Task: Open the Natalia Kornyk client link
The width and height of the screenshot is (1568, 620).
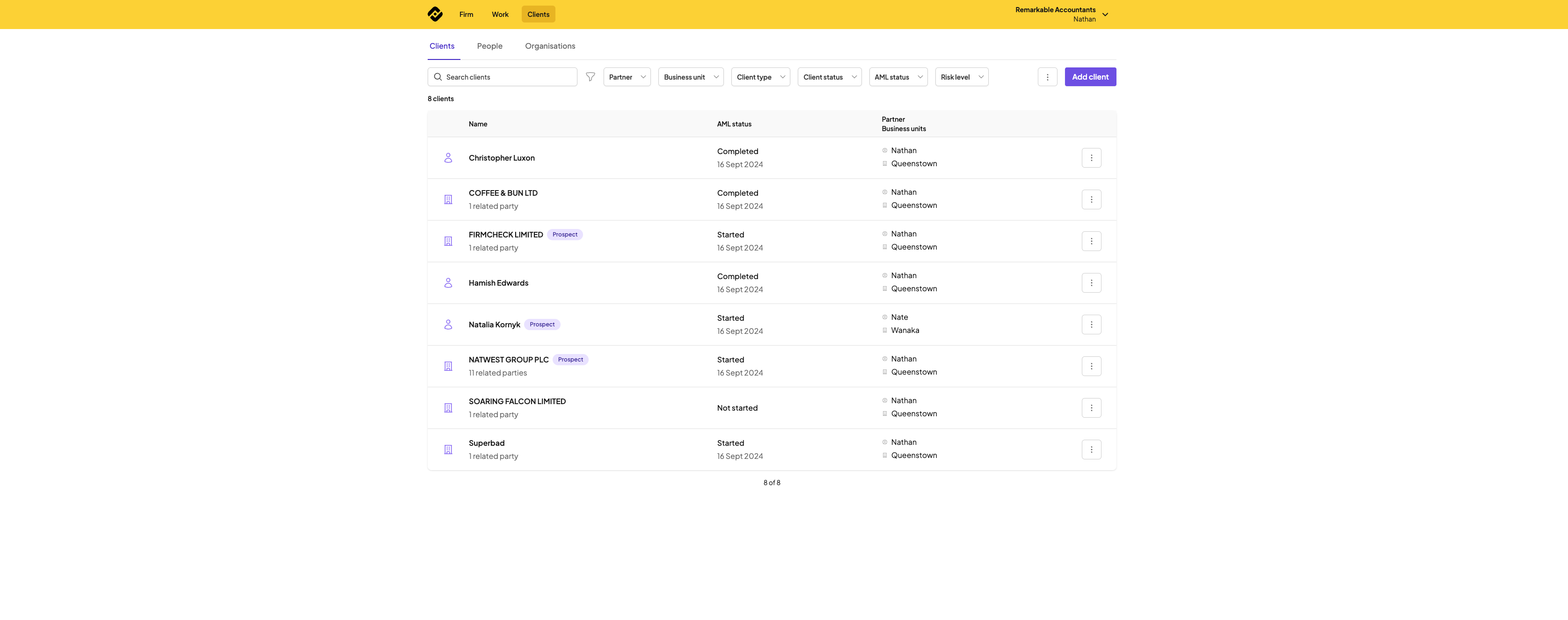Action: tap(494, 325)
